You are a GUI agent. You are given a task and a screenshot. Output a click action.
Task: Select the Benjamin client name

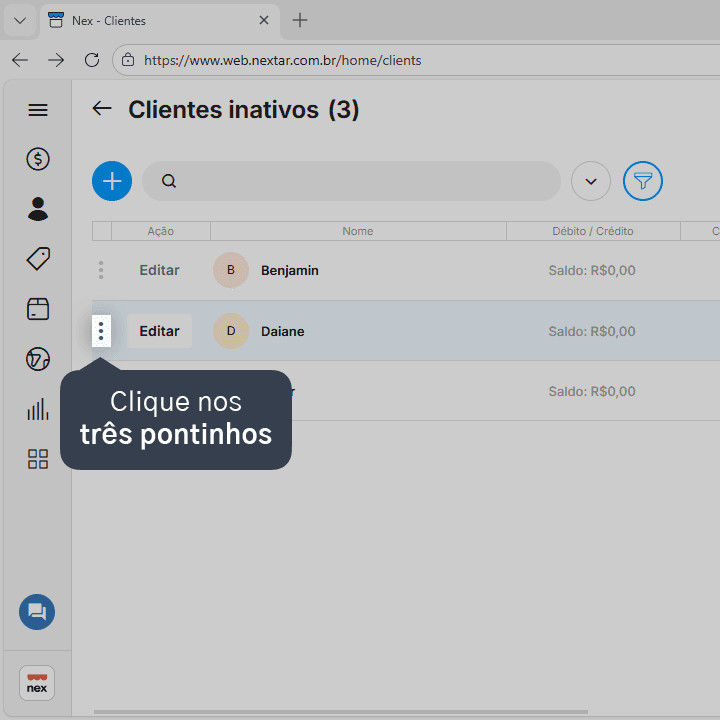pyautogui.click(x=290, y=270)
